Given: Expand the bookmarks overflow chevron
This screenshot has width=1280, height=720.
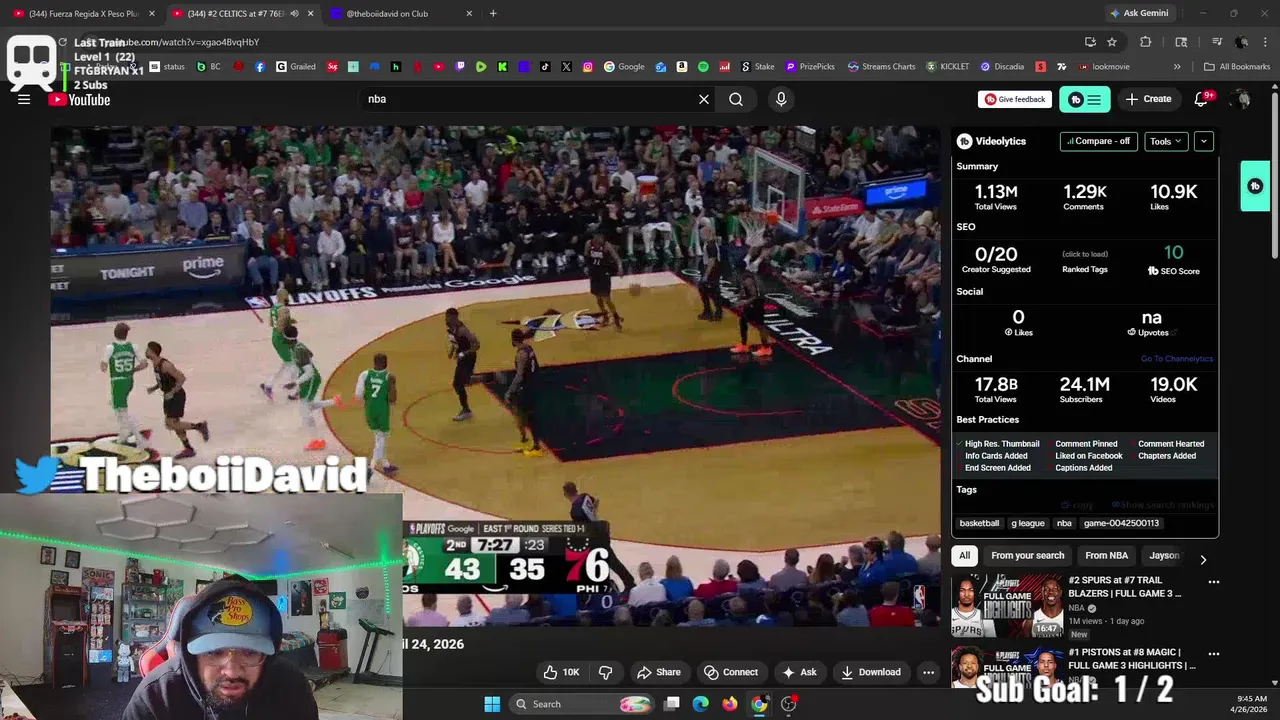Looking at the screenshot, I should (1177, 67).
